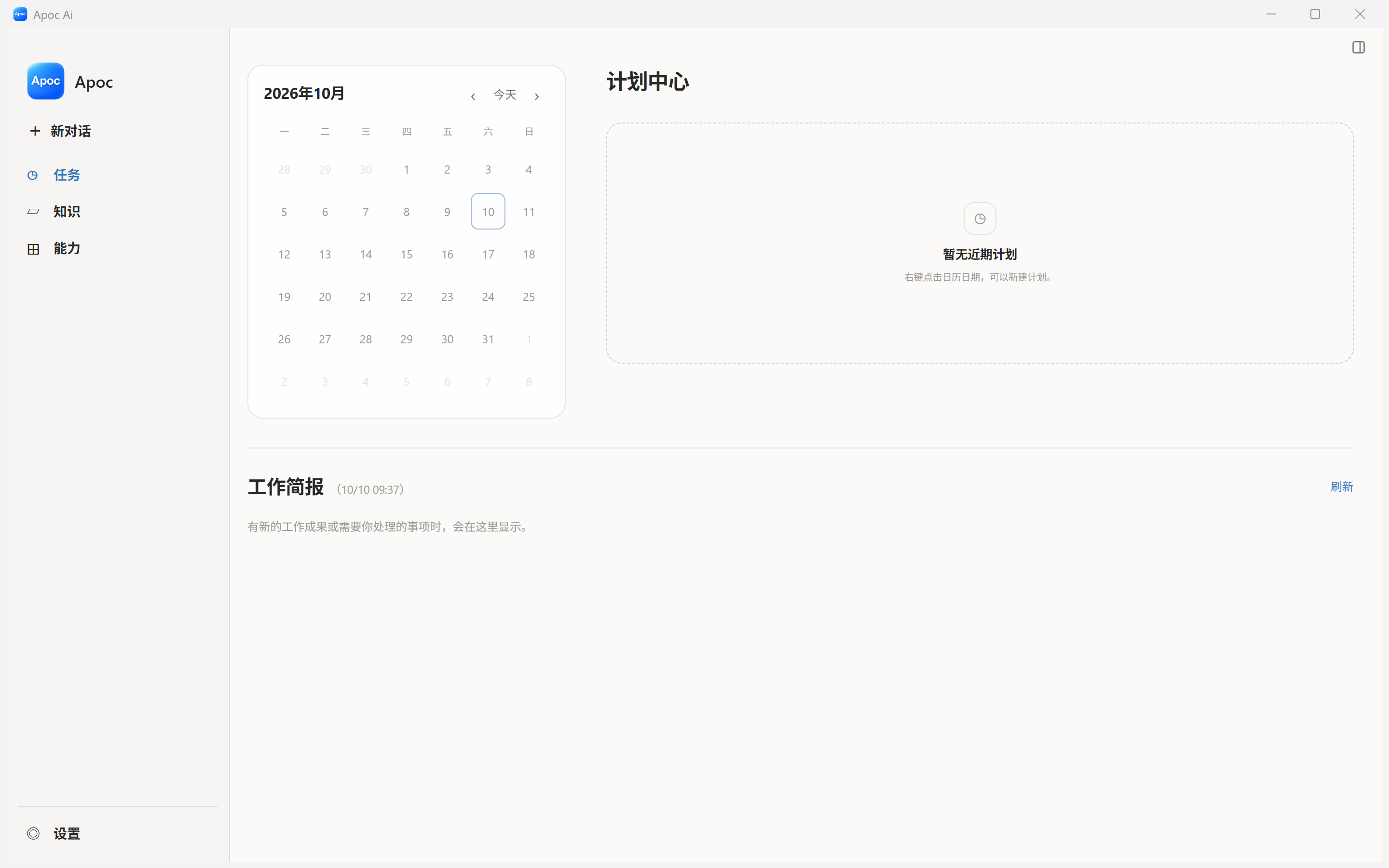Select October 1 in the calendar
Viewport: 1389px width, 868px height.
407,169
